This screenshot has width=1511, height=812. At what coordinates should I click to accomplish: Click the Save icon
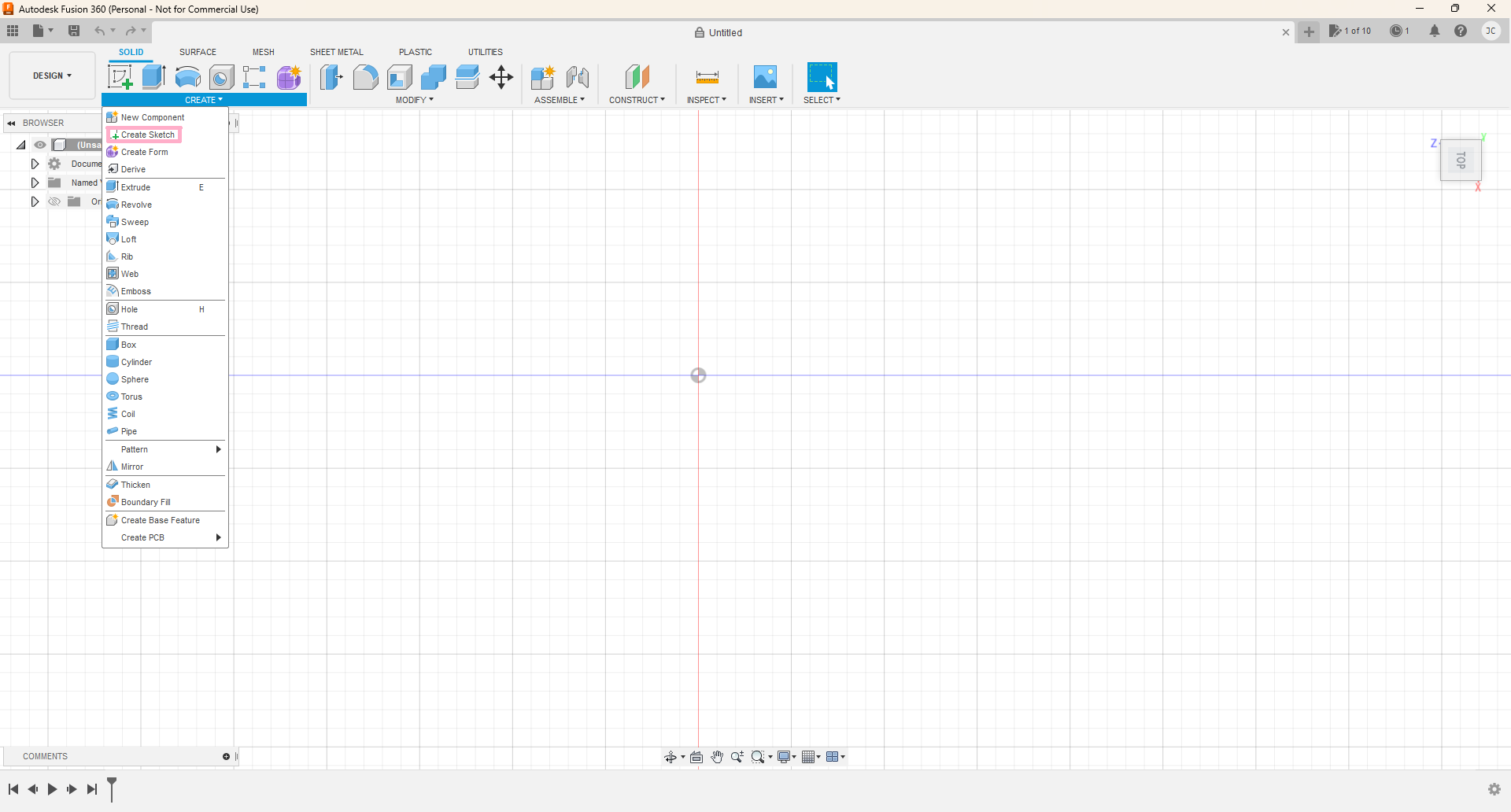tap(74, 31)
